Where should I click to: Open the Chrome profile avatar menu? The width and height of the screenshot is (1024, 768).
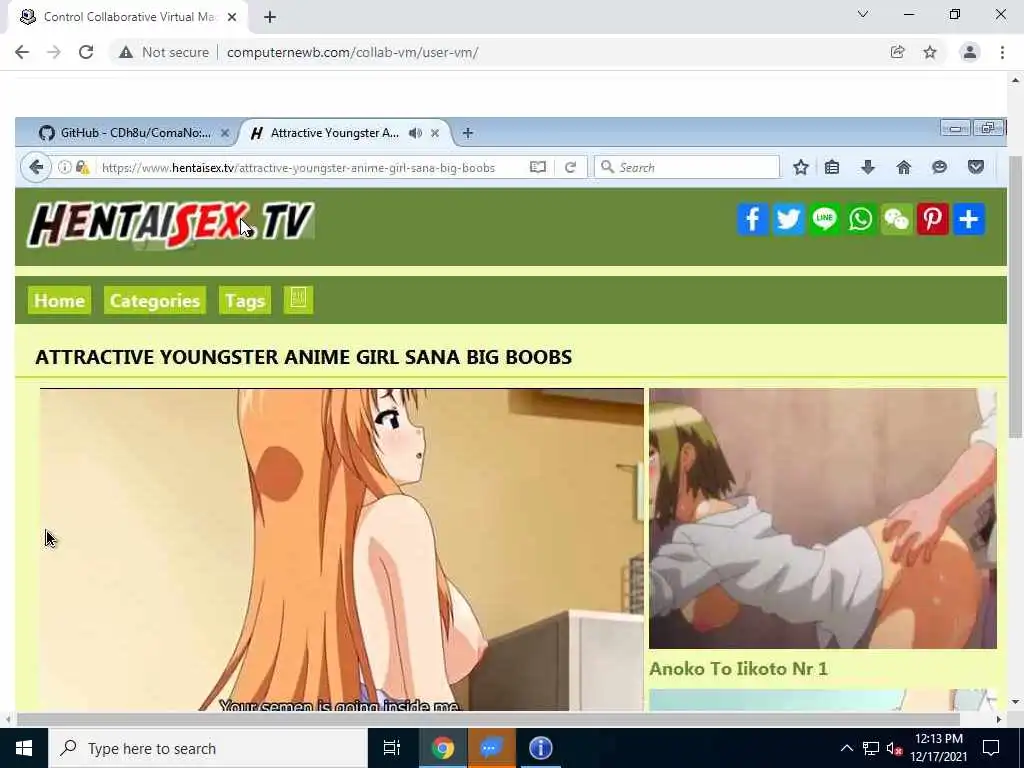970,52
